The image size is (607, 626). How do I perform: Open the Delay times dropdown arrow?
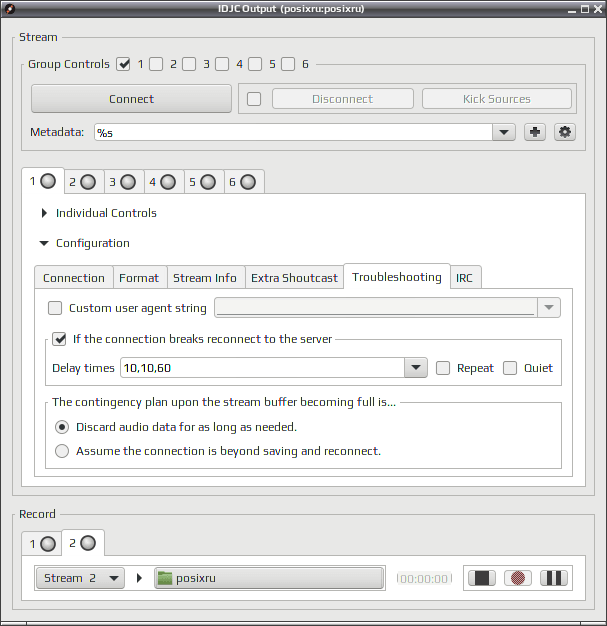(x=416, y=368)
